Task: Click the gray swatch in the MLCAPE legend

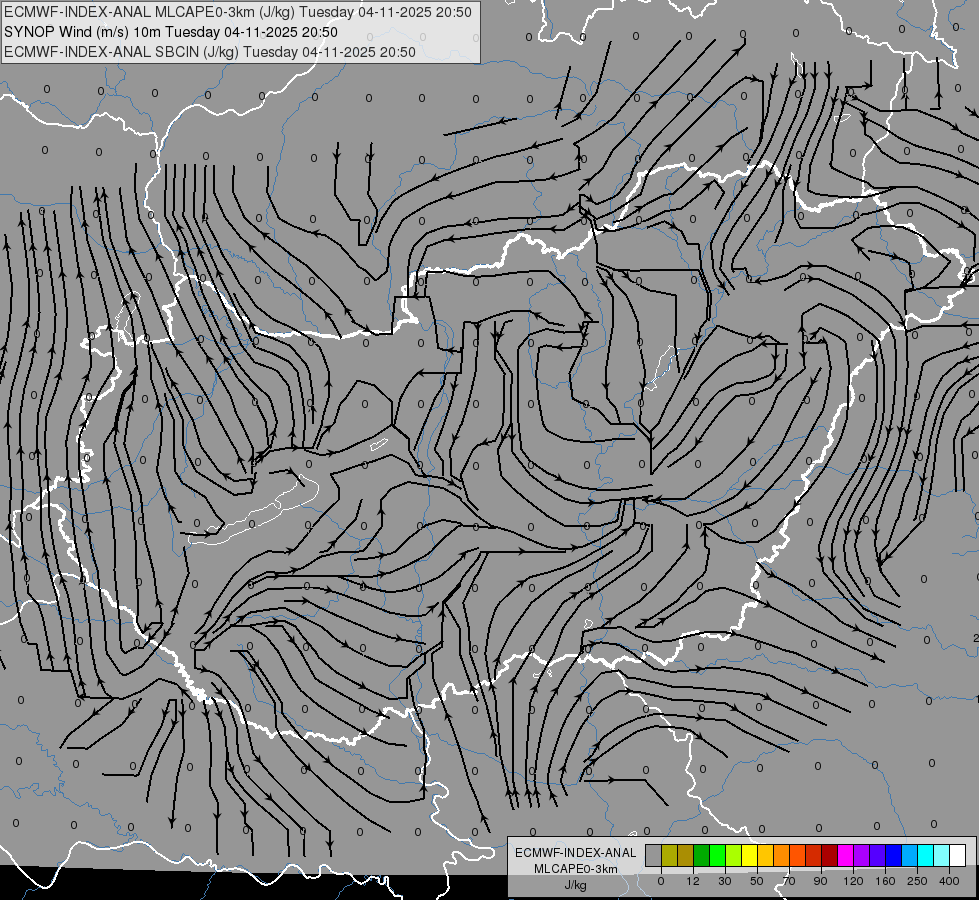Action: [654, 856]
